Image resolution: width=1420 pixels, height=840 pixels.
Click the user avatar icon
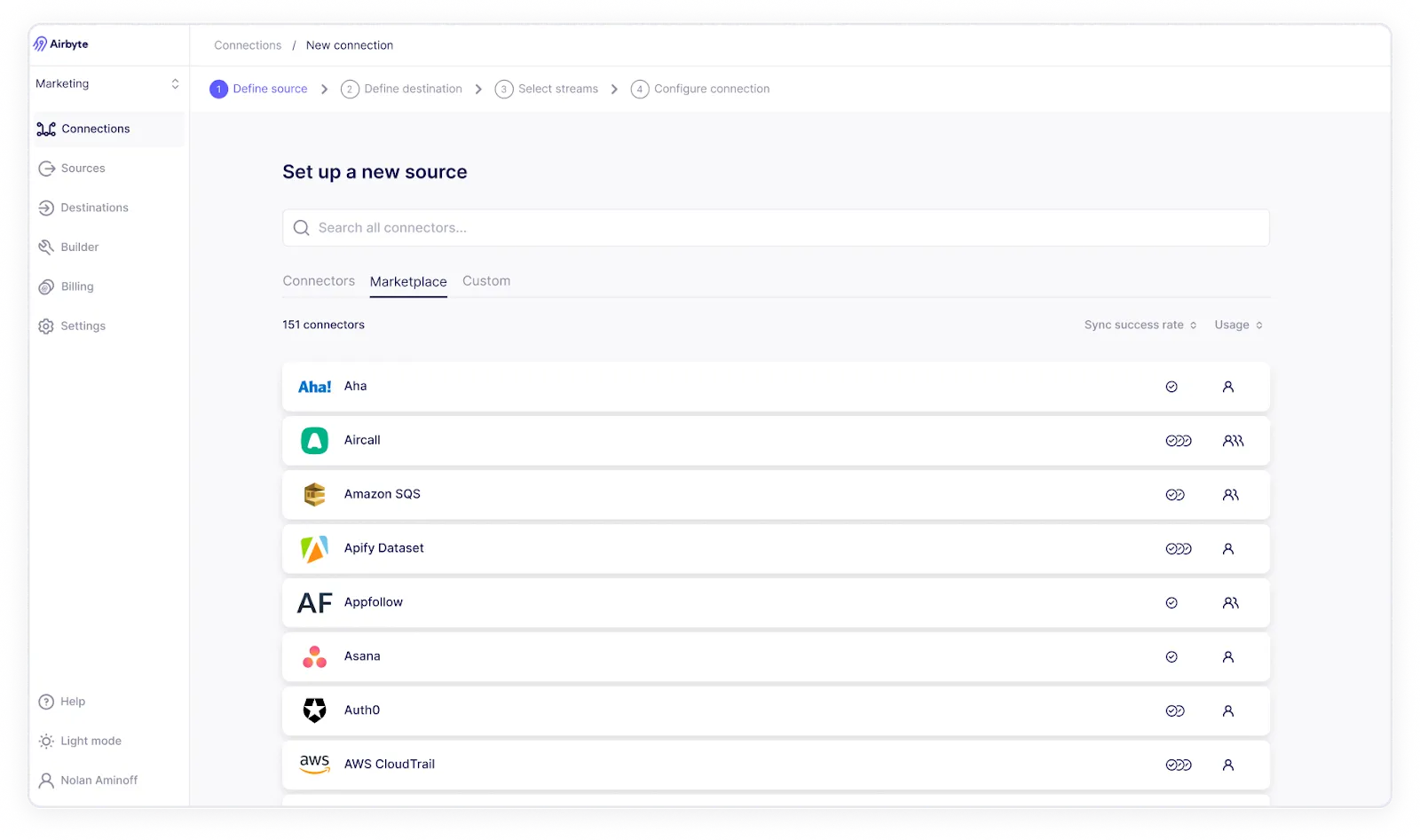point(46,781)
